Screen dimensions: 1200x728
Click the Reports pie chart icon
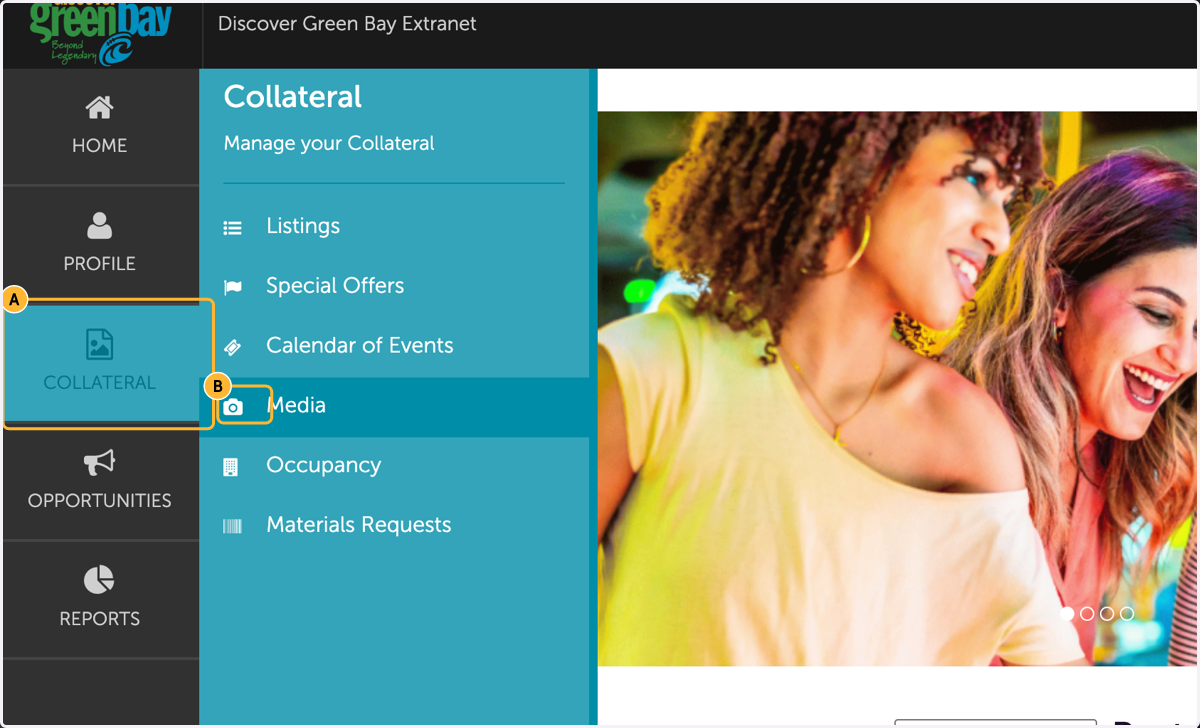click(x=99, y=580)
